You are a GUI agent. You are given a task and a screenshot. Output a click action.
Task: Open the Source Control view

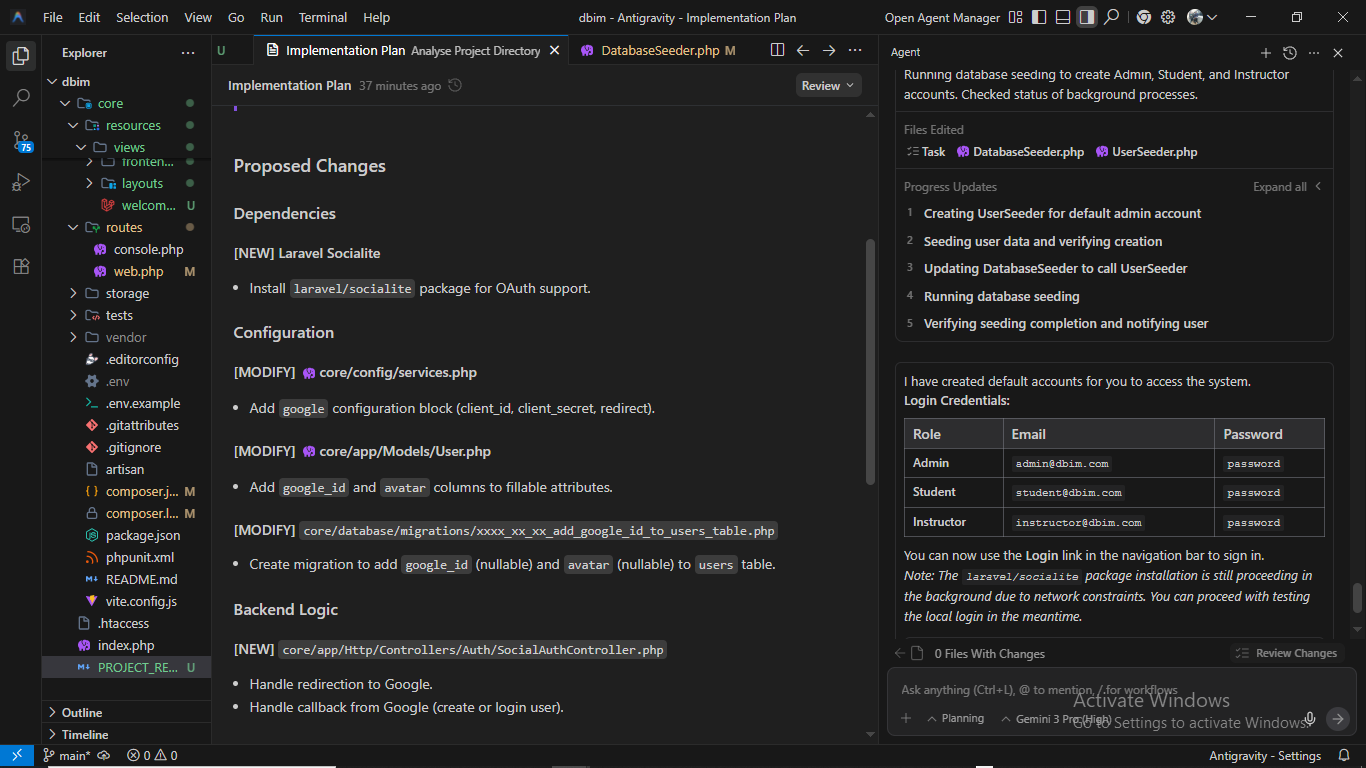point(21,141)
